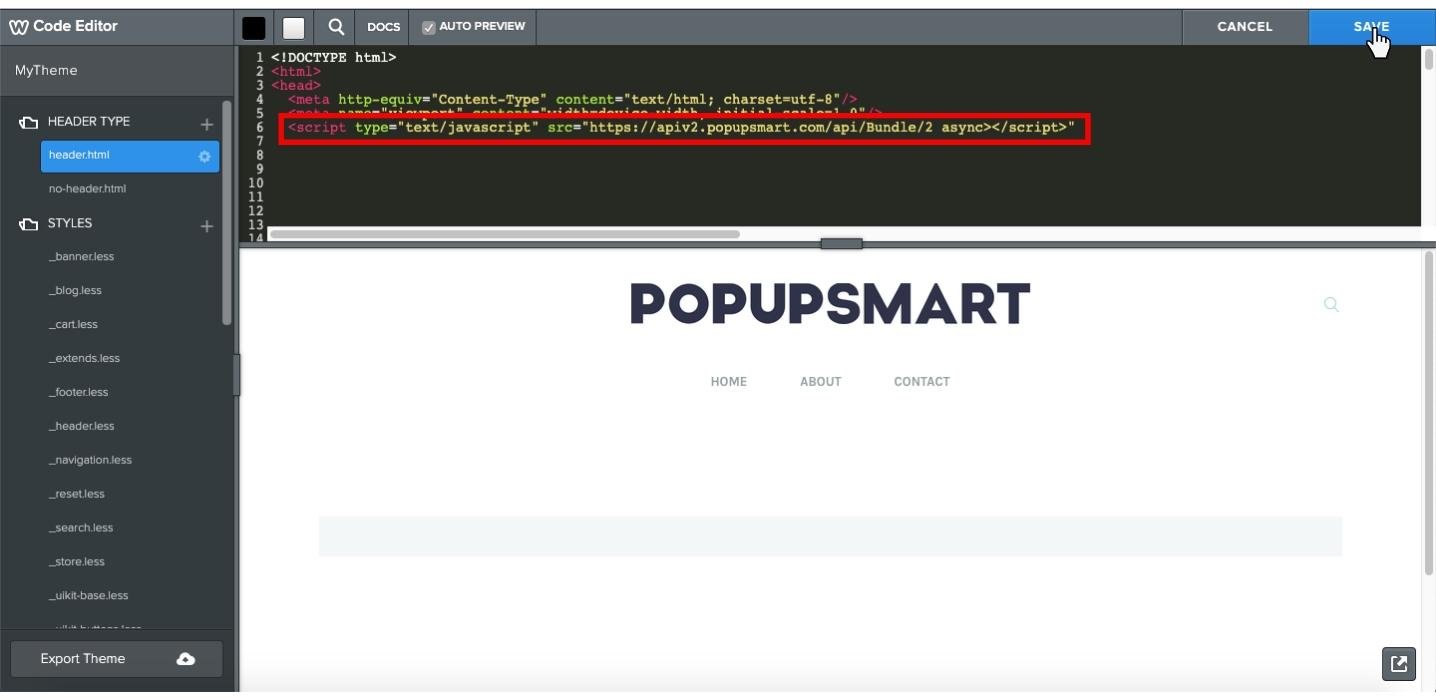Open CONTACT in the preview navigation
The width and height of the screenshot is (1436, 700).
click(x=921, y=382)
